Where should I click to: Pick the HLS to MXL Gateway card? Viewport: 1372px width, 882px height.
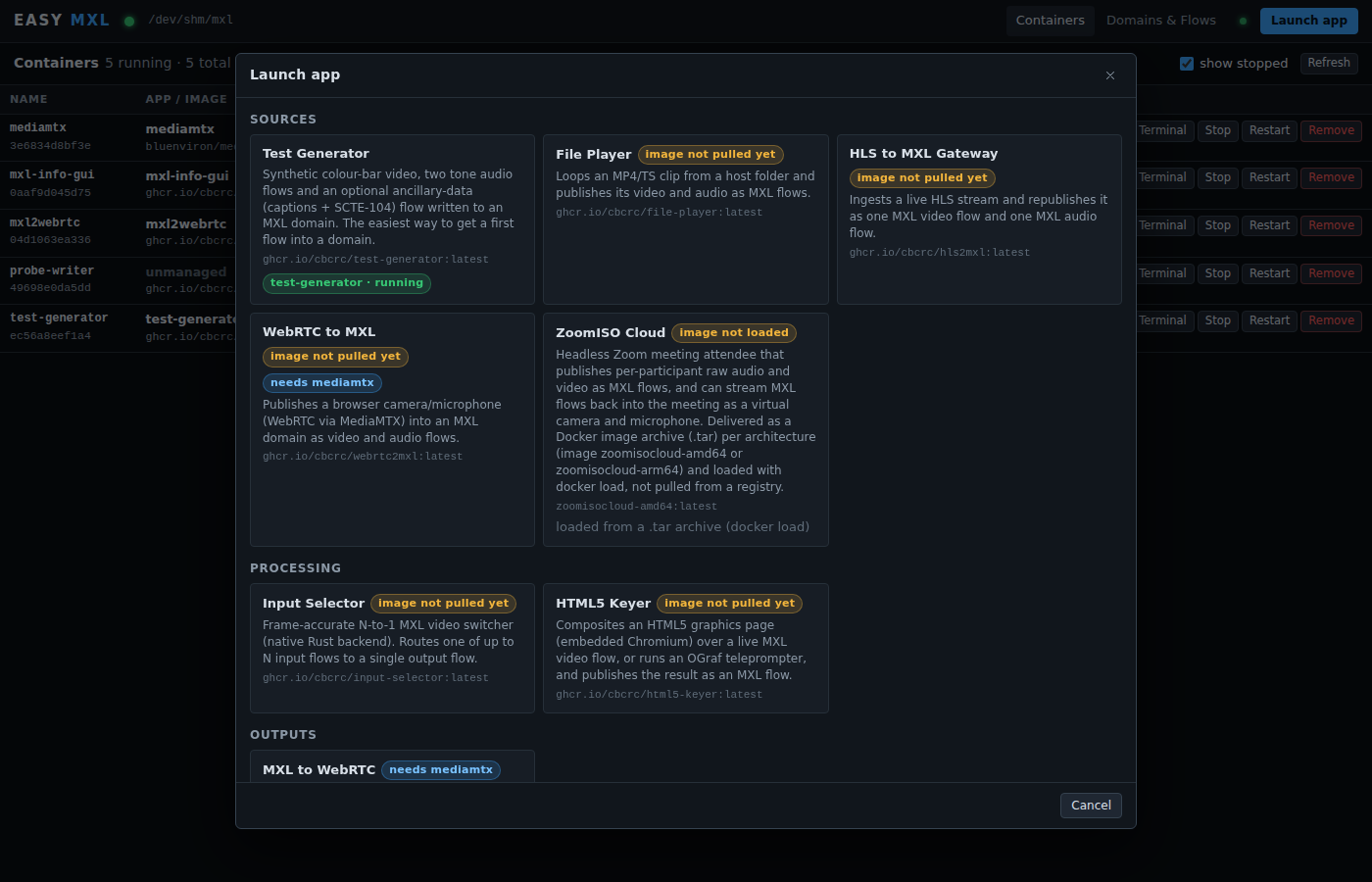point(979,220)
